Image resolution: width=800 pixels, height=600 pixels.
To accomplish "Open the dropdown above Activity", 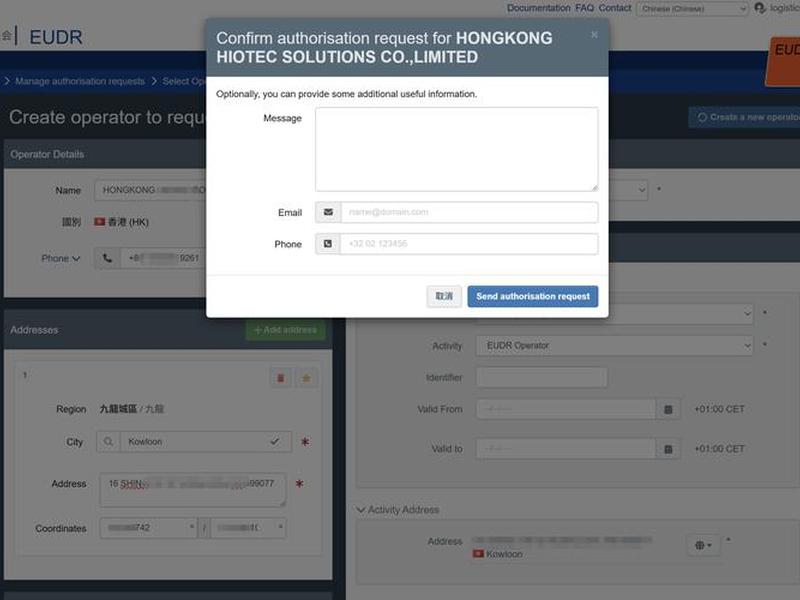I will point(614,314).
